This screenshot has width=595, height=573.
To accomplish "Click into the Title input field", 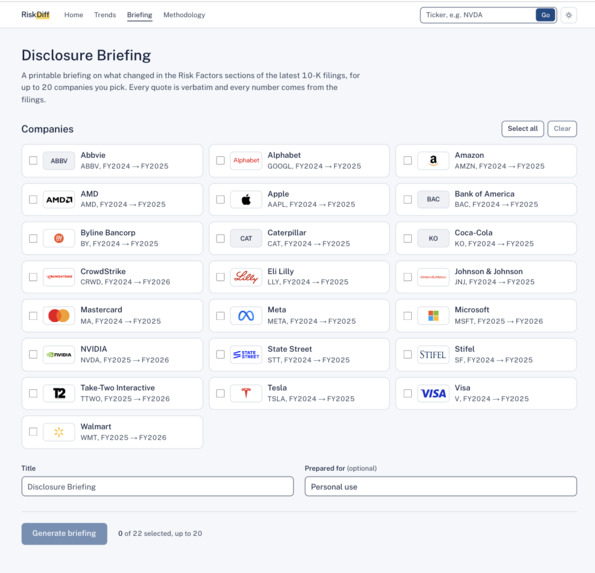I will click(x=157, y=486).
